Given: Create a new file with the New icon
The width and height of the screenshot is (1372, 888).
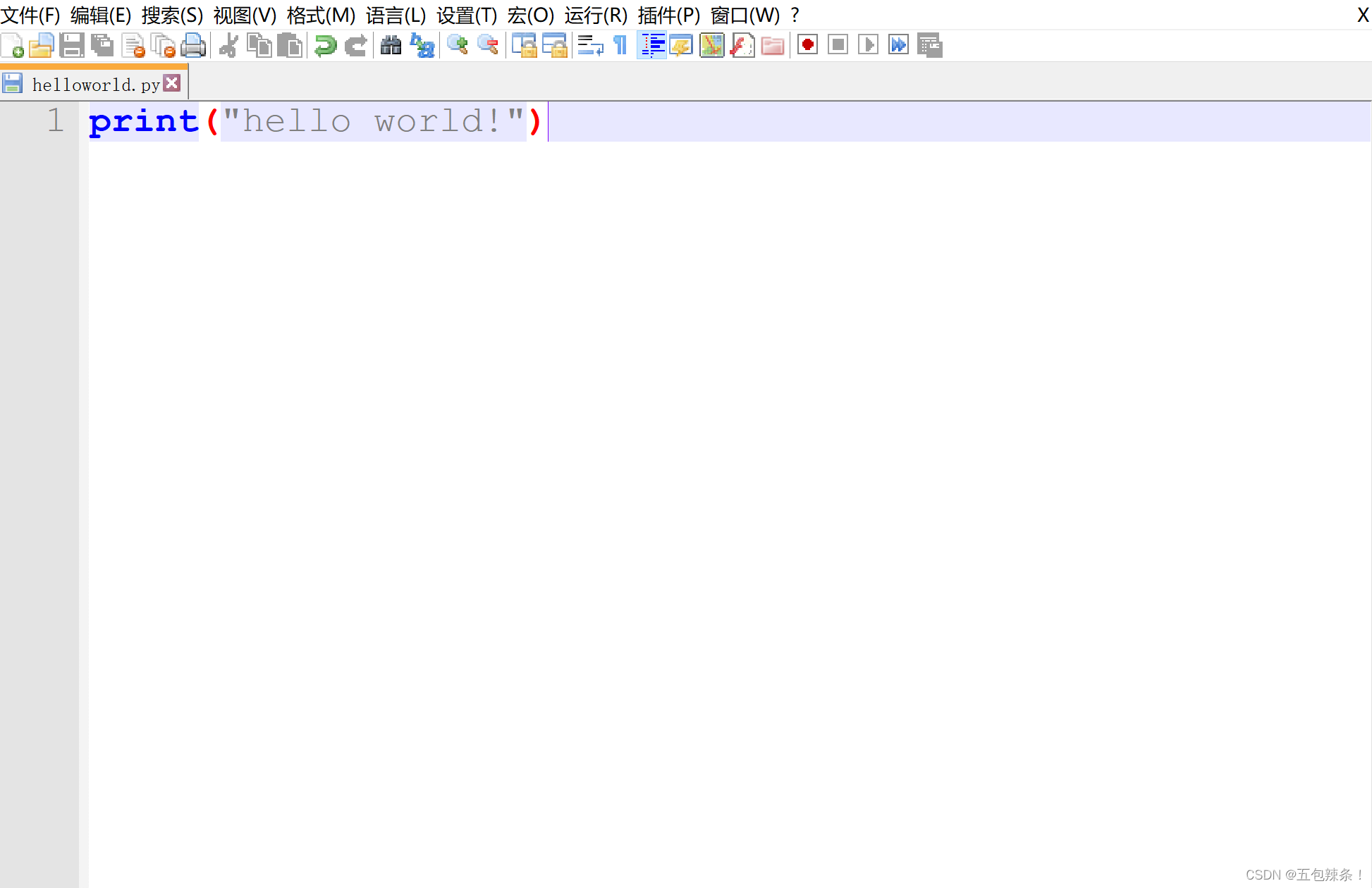Looking at the screenshot, I should (x=12, y=46).
